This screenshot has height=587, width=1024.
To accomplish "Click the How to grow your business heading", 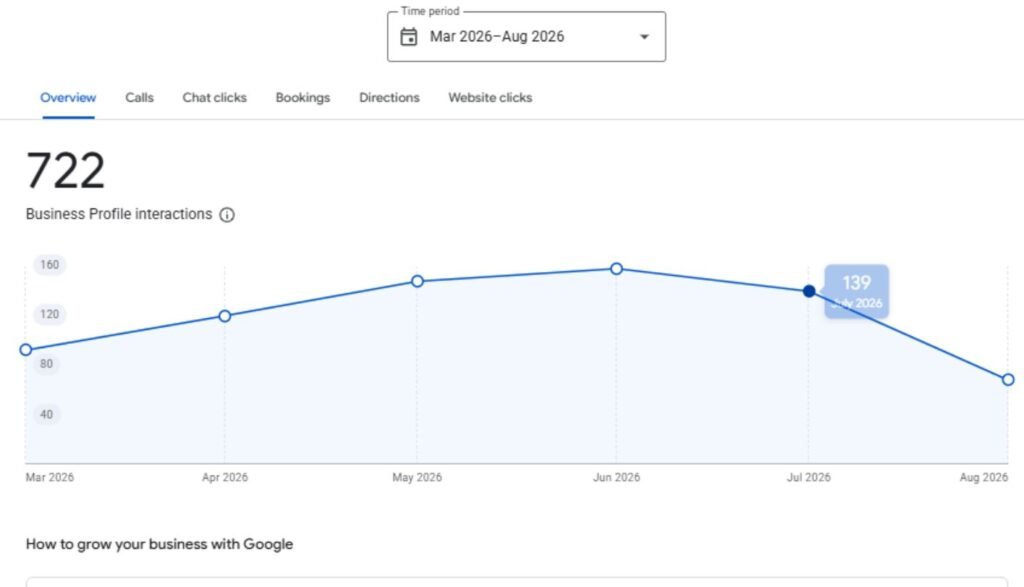I will click(159, 544).
